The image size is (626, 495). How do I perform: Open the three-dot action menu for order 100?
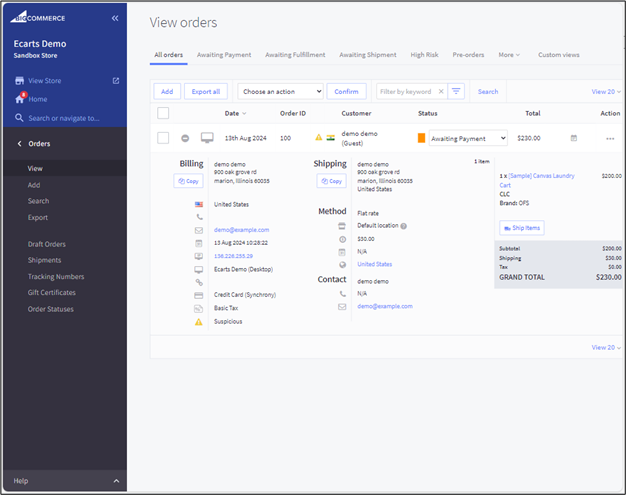(x=610, y=139)
